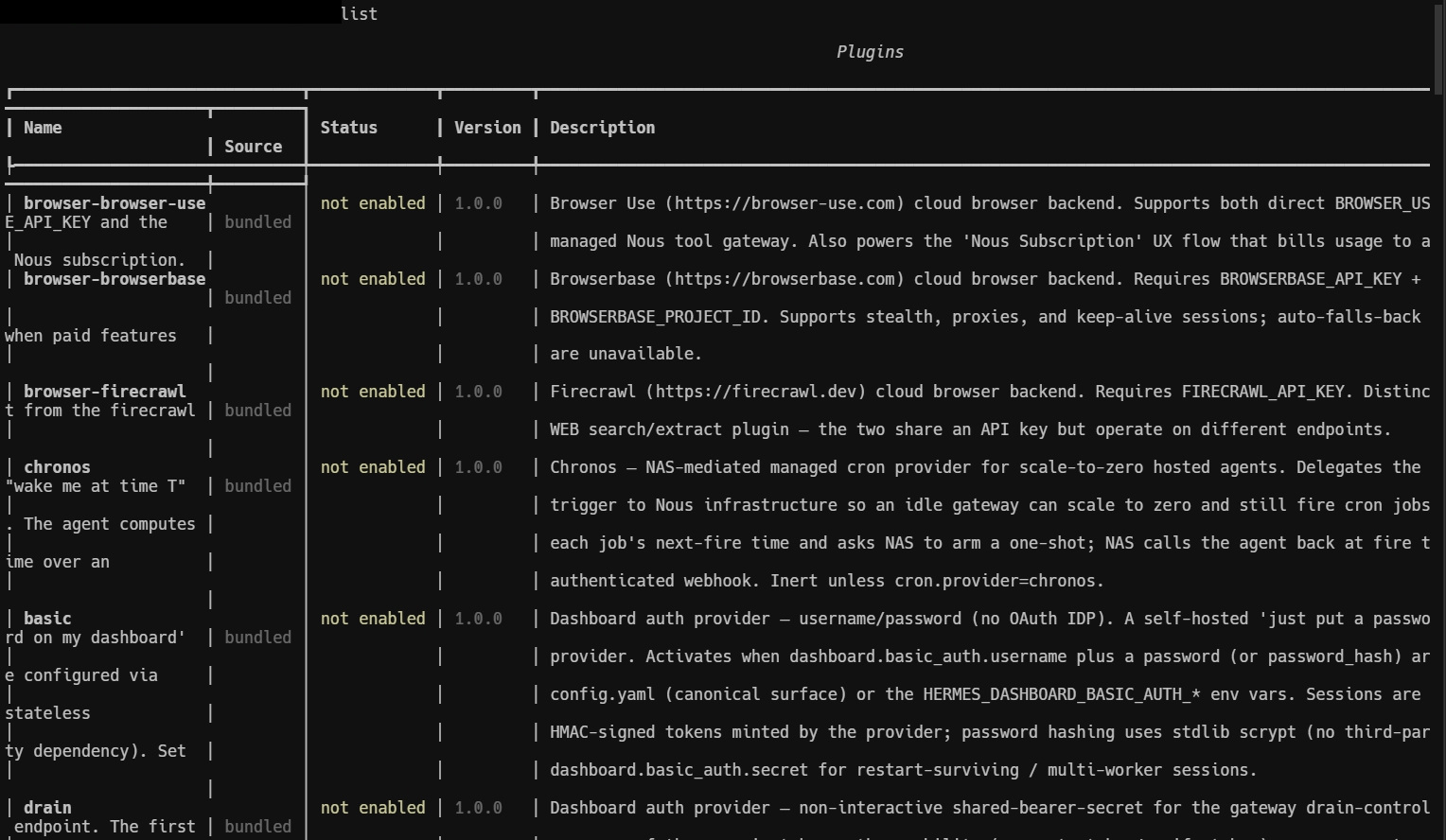The height and width of the screenshot is (840, 1446).
Task: Click 'Dashboard auth provider — username/password' line
Action: click(990, 619)
